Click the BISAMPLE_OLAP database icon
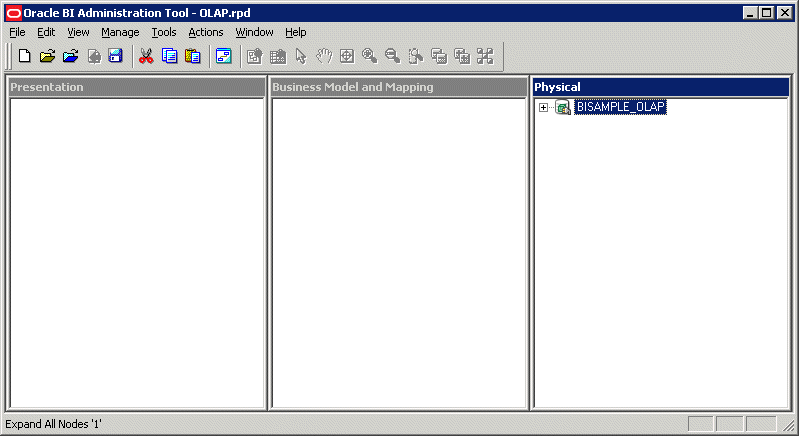Image resolution: width=799 pixels, height=436 pixels. point(563,107)
